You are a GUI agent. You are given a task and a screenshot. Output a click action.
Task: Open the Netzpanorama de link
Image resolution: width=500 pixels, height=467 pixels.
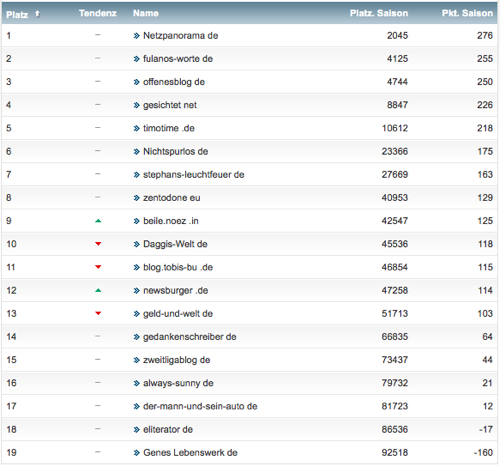coord(180,36)
